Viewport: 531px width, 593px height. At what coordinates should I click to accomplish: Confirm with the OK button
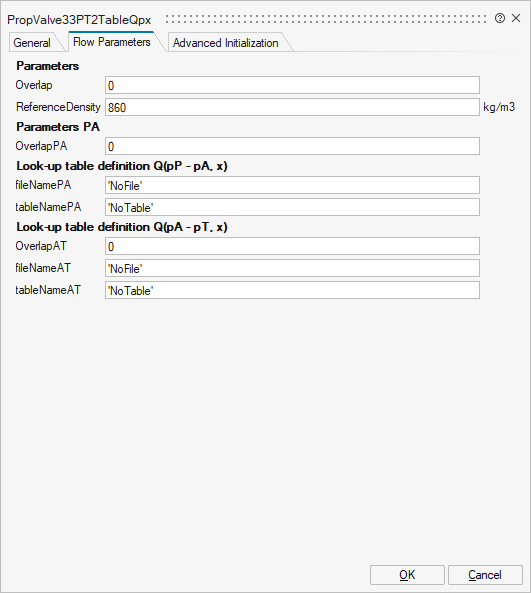pyautogui.click(x=407, y=575)
